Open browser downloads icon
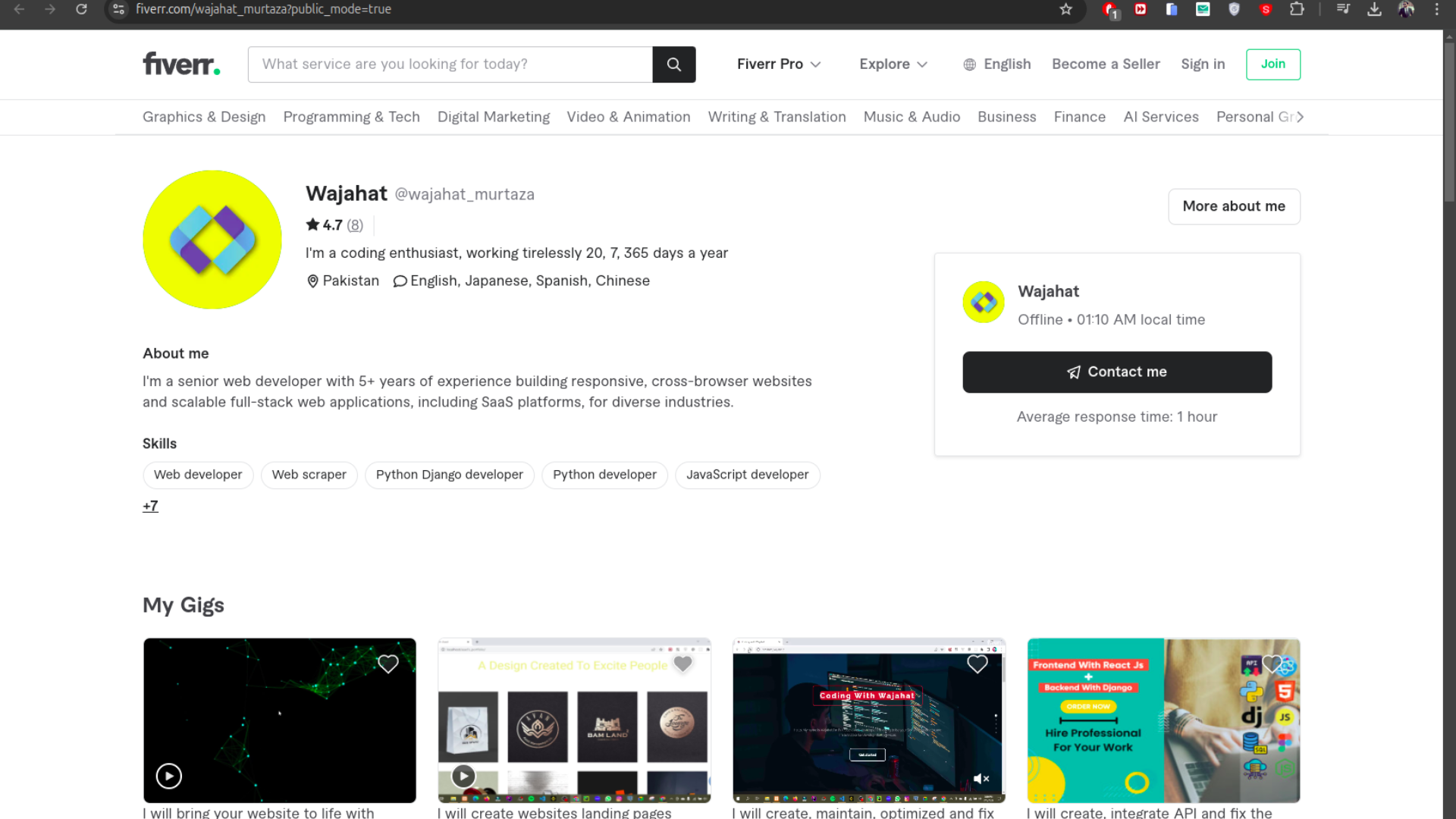 [1374, 9]
